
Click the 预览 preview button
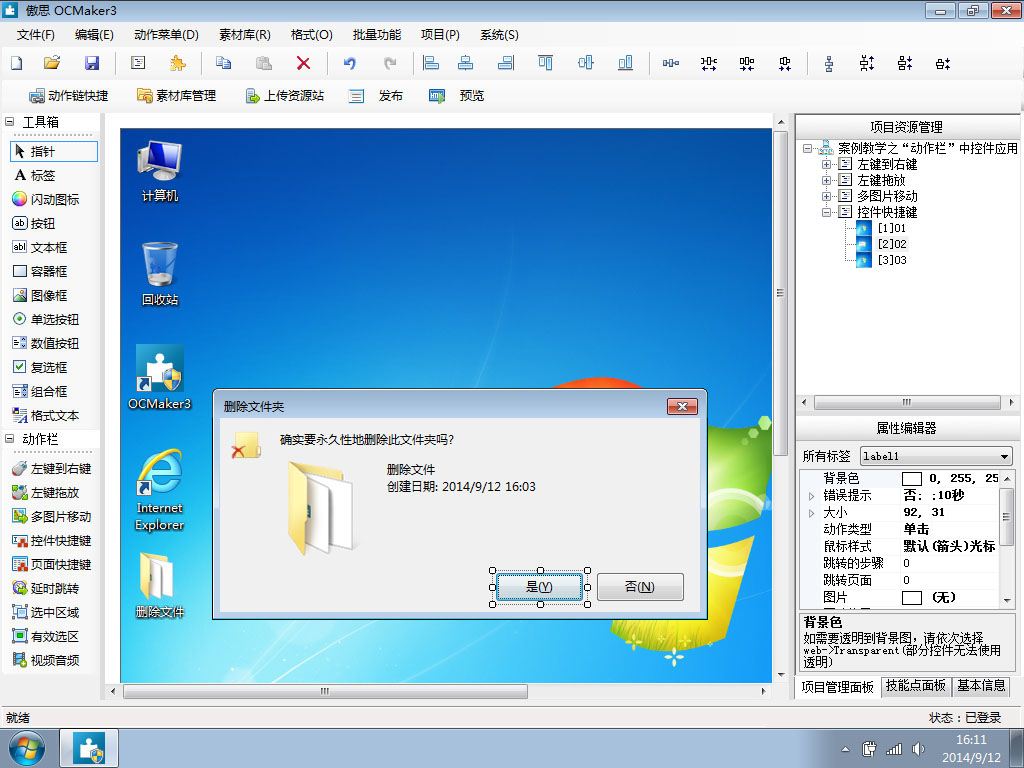click(456, 96)
